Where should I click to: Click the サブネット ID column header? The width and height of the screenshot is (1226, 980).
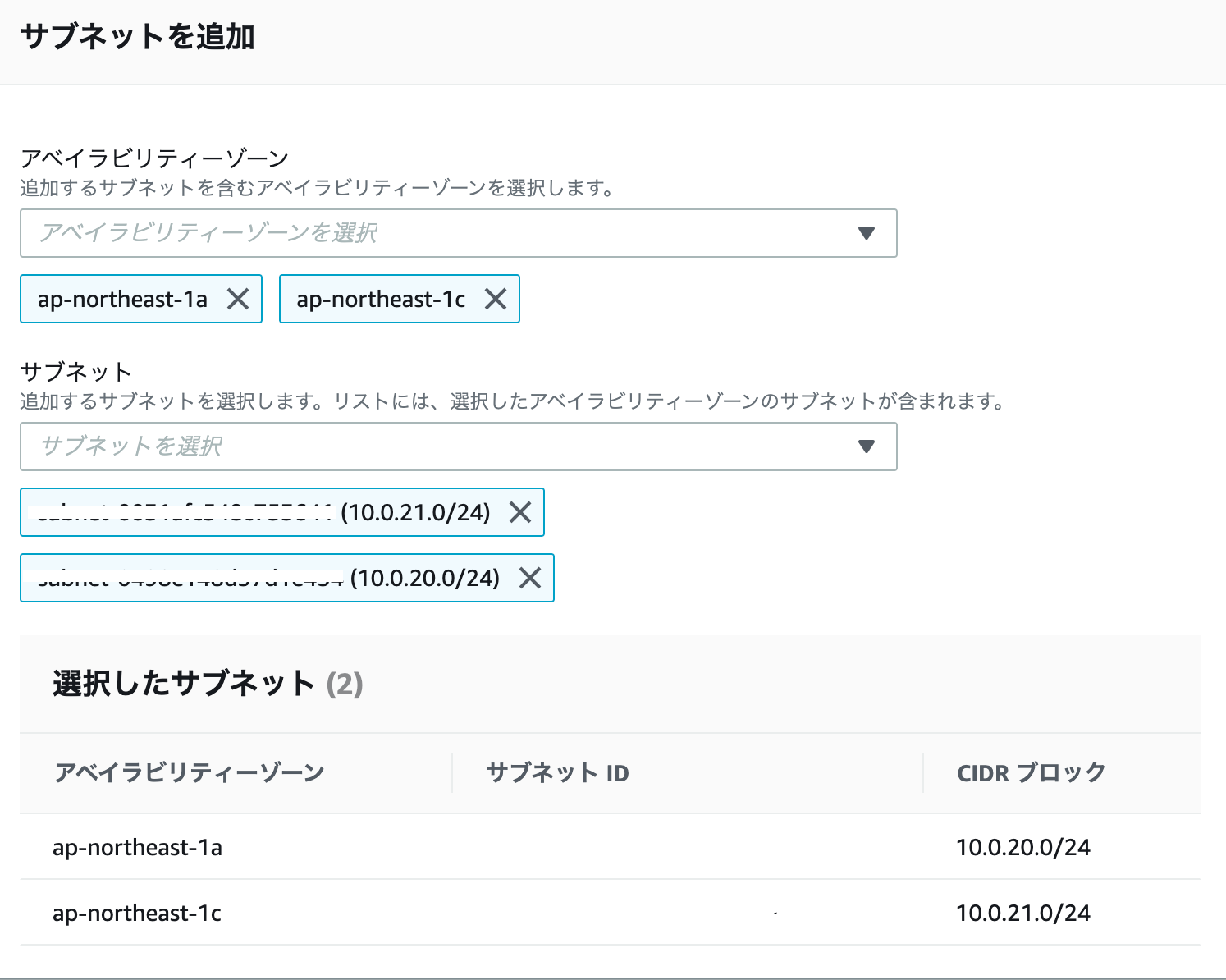point(557,772)
